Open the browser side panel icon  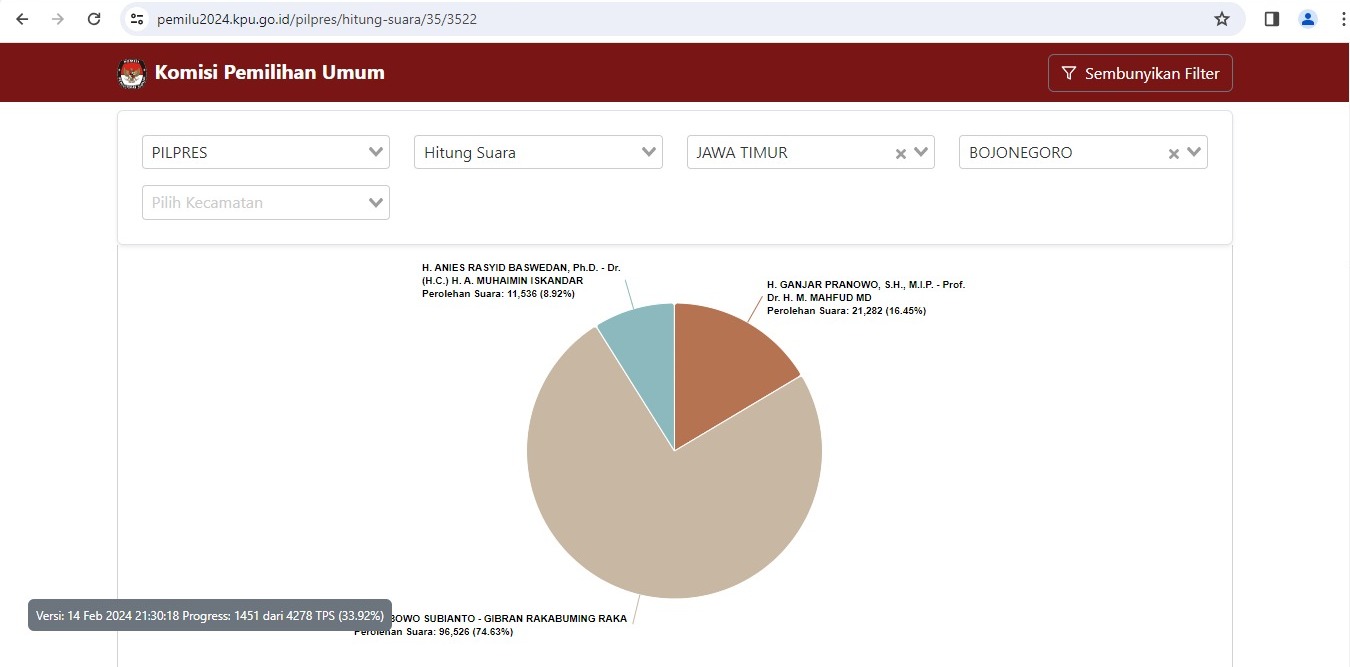1272,19
